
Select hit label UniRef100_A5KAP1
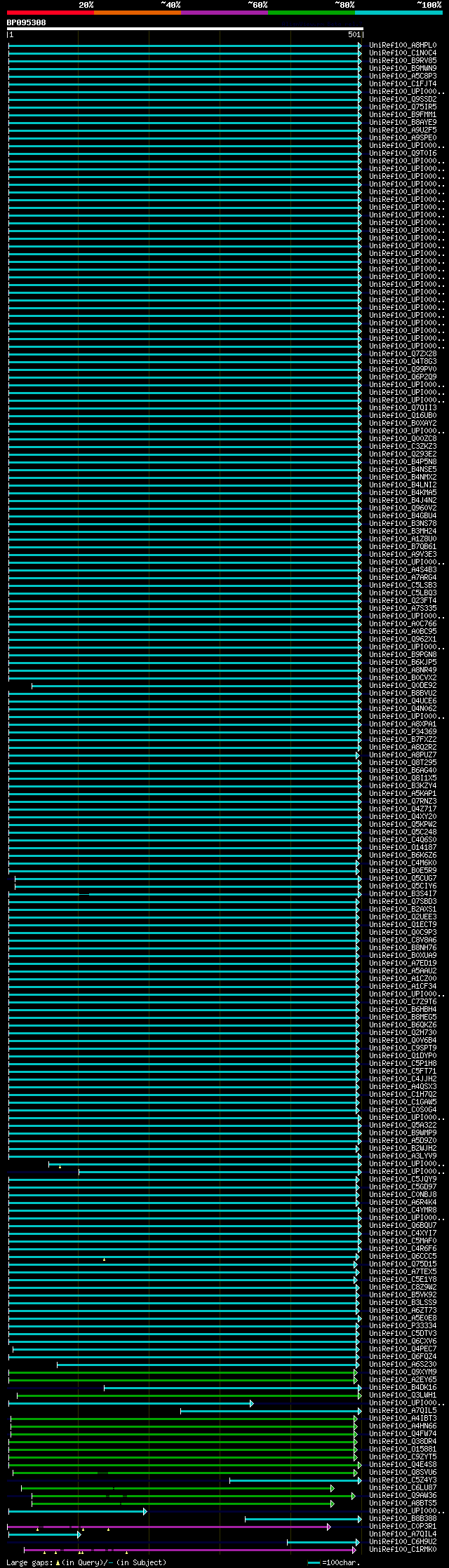pyautogui.click(x=403, y=793)
